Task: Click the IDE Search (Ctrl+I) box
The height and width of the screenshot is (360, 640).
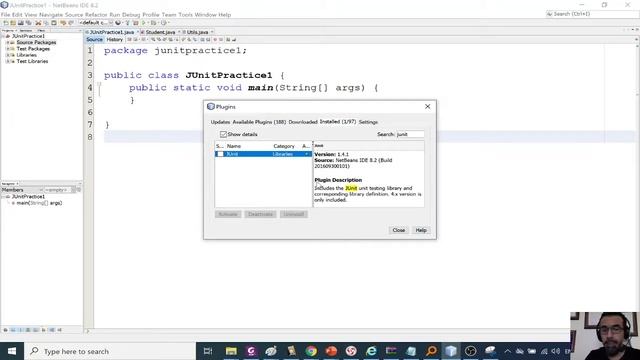Action: coord(592,14)
